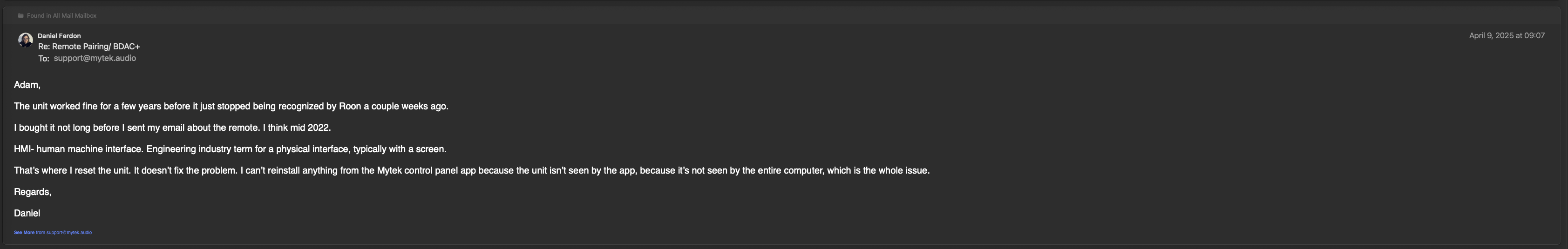
Task: Click the sentence about Roon recognizing the unit
Action: [231, 107]
